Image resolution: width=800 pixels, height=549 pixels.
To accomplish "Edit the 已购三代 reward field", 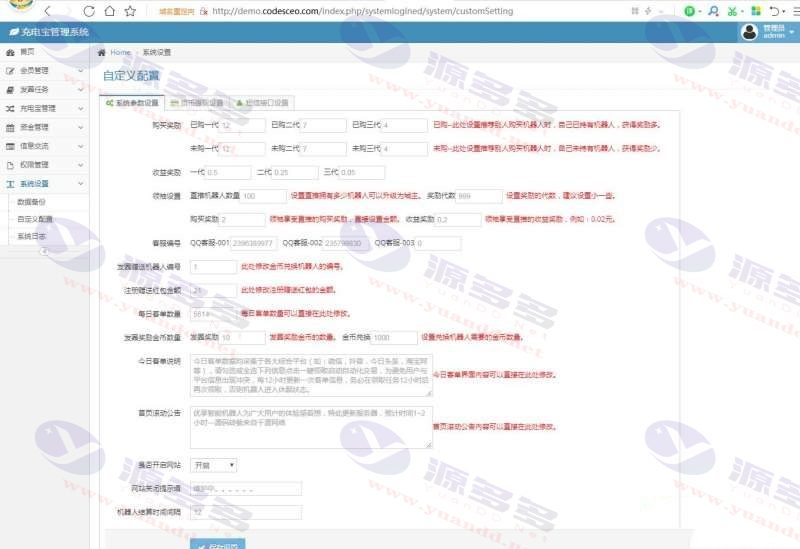I will coord(404,126).
